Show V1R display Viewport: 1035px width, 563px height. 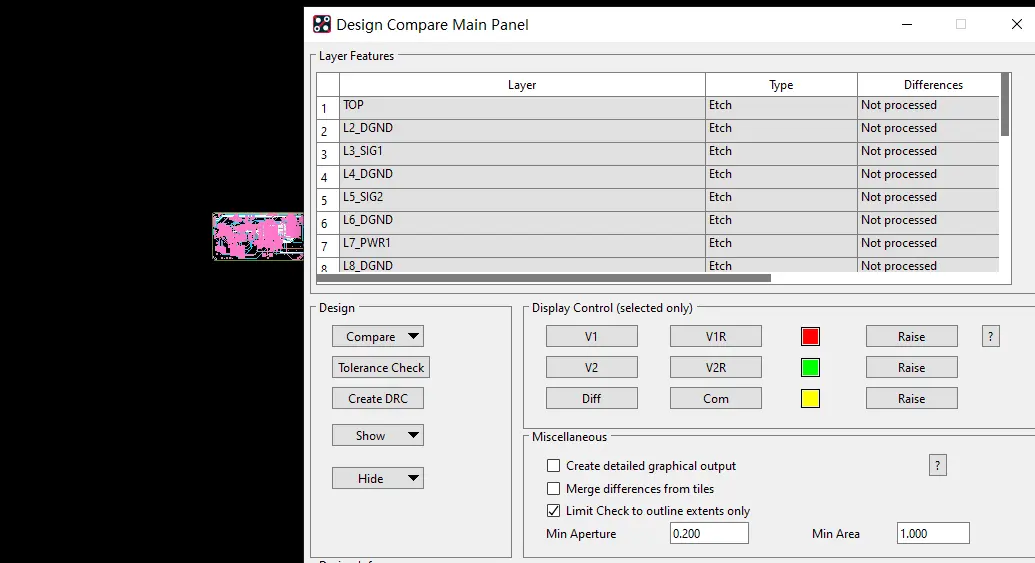pyautogui.click(x=716, y=336)
